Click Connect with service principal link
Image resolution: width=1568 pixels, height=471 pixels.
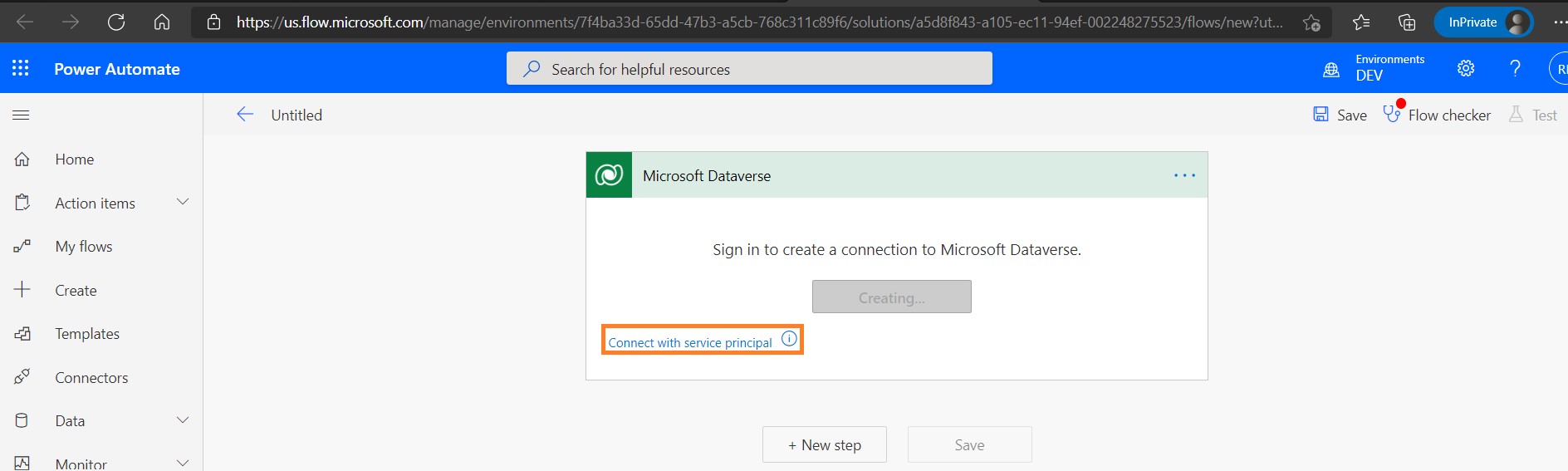[690, 342]
